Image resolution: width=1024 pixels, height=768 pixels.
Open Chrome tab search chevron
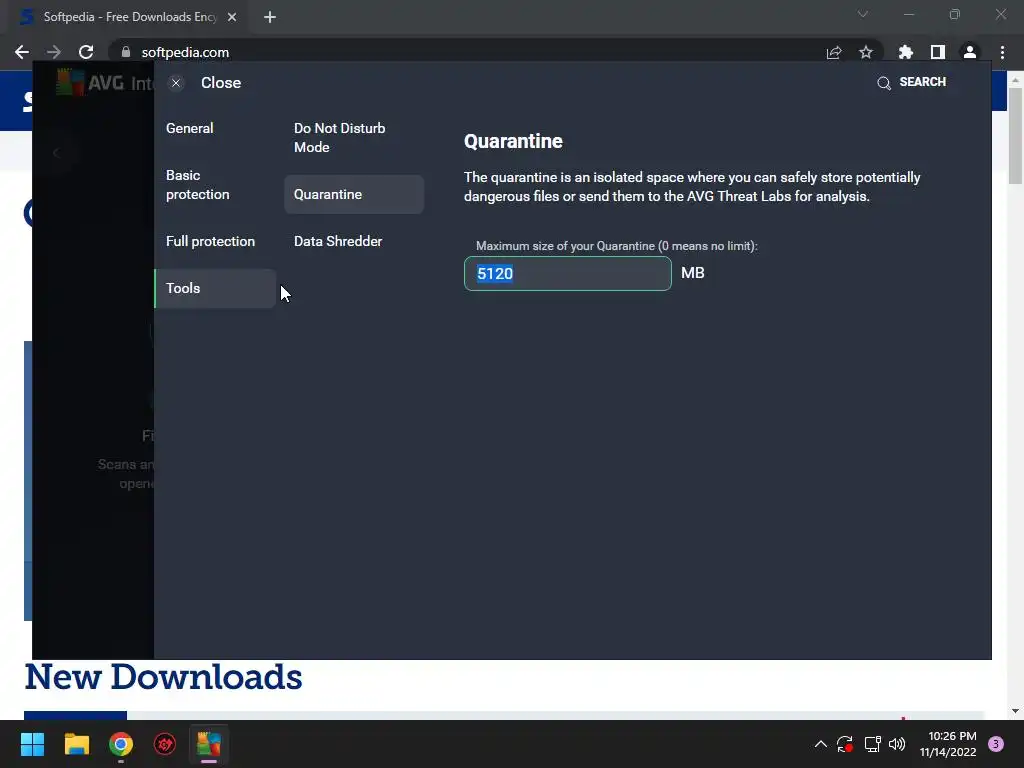coord(863,14)
